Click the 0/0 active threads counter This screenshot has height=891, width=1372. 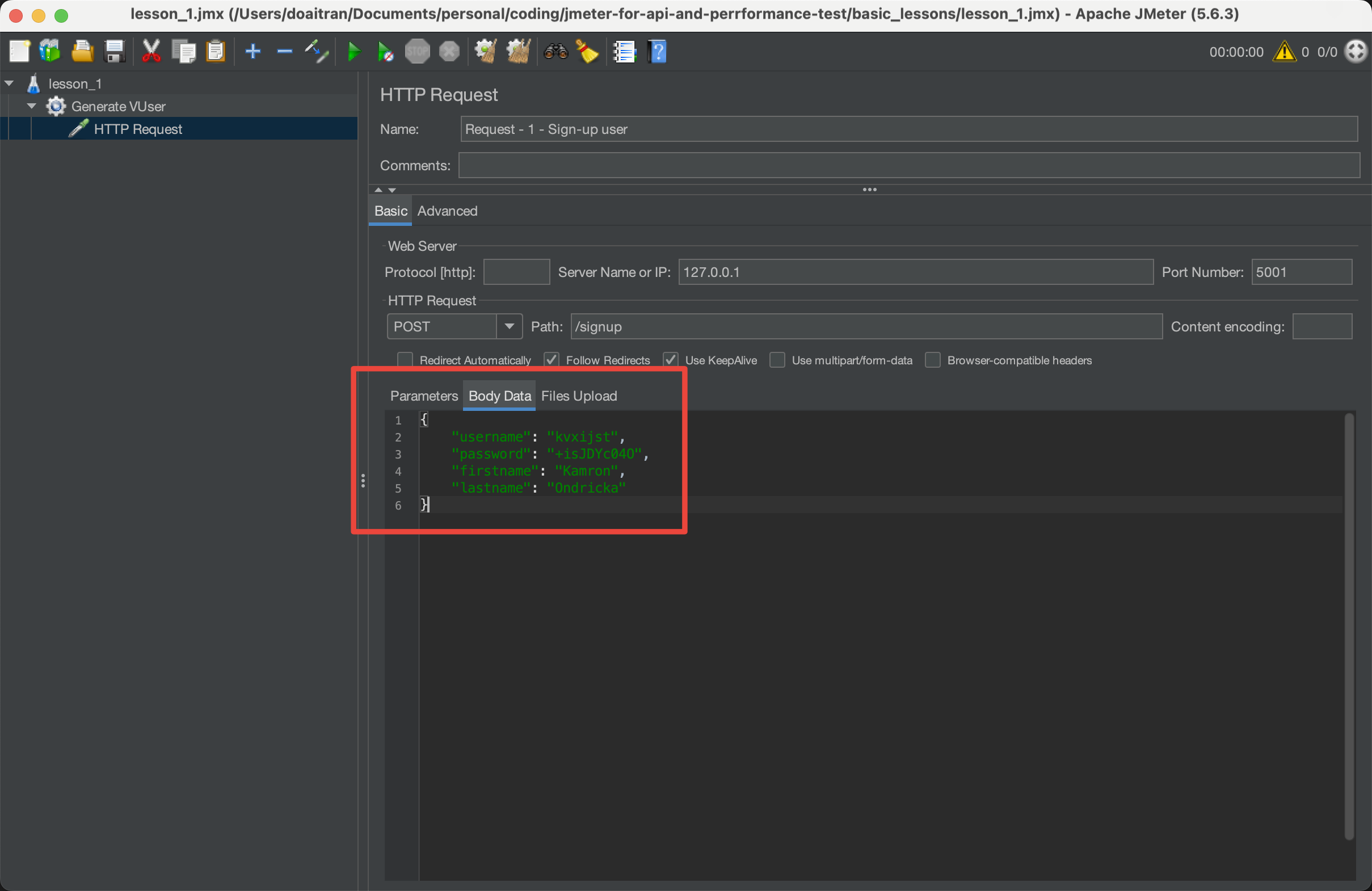(1327, 52)
